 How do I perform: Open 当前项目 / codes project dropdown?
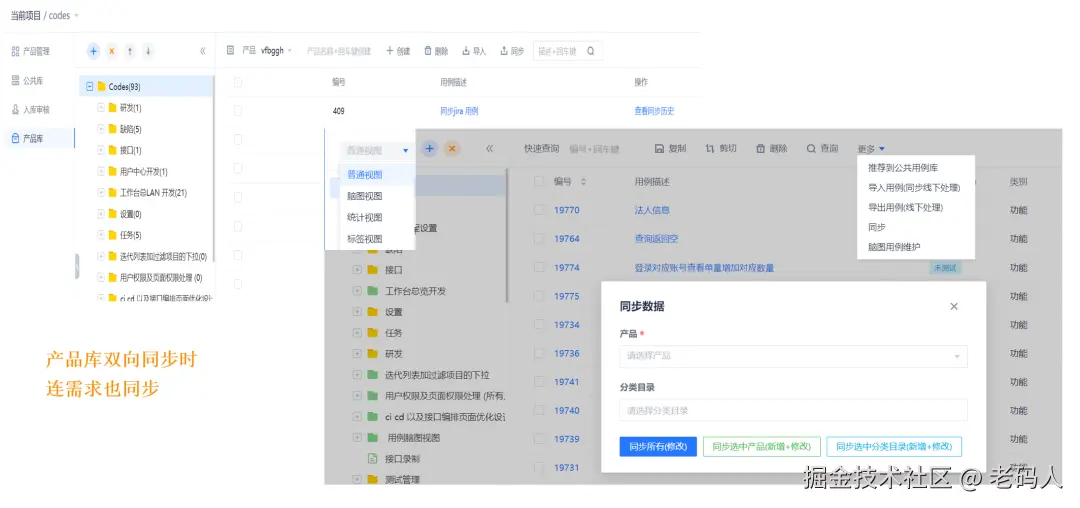coord(44,15)
